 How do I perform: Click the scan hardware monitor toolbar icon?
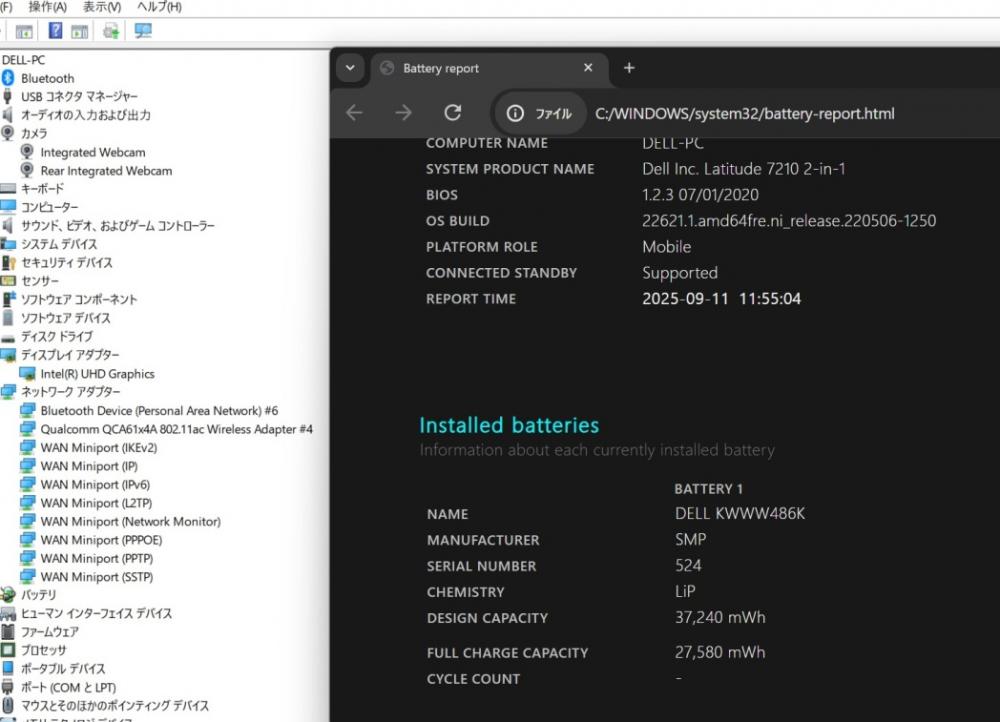[143, 31]
